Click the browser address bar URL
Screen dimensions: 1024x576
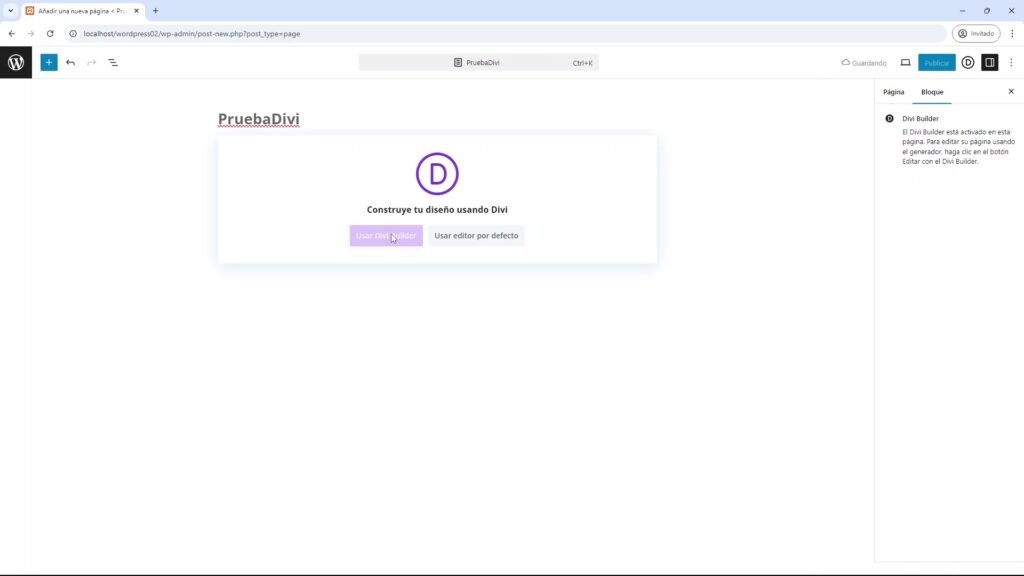(192, 34)
